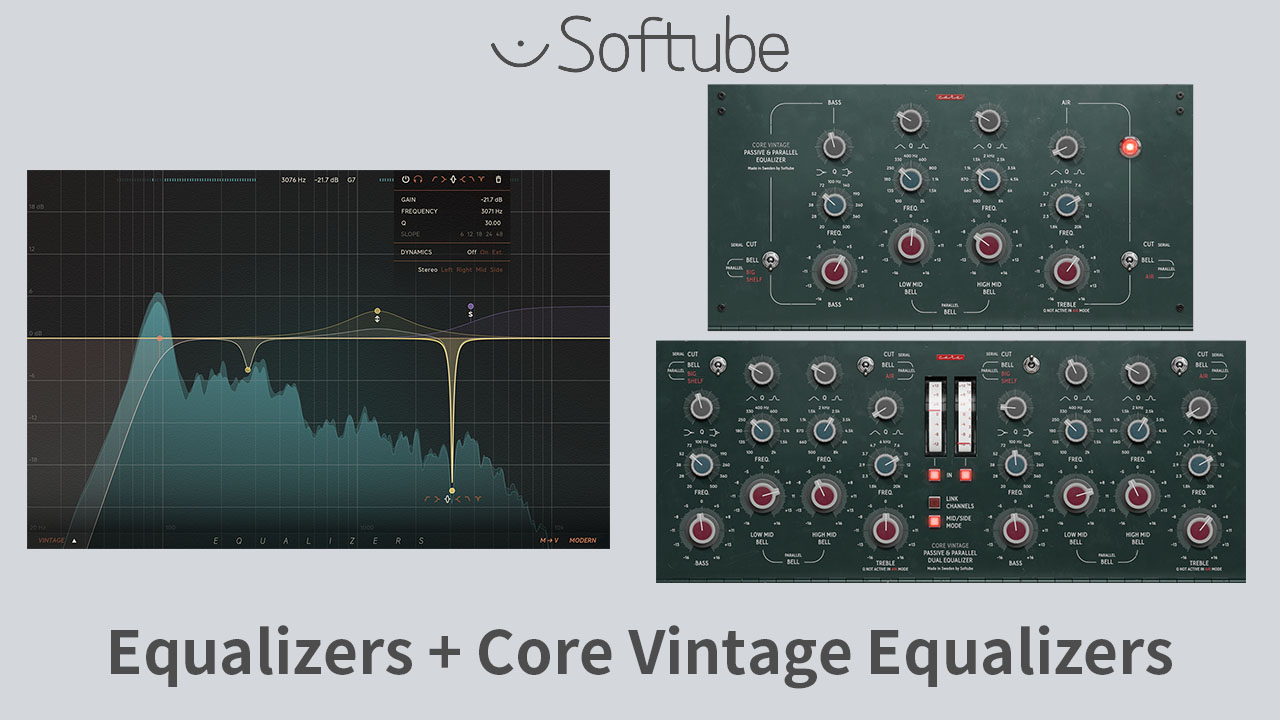The image size is (1280, 720).
Task: Toggle the left IN button on the Dual Equalizer
Action: coord(937,475)
